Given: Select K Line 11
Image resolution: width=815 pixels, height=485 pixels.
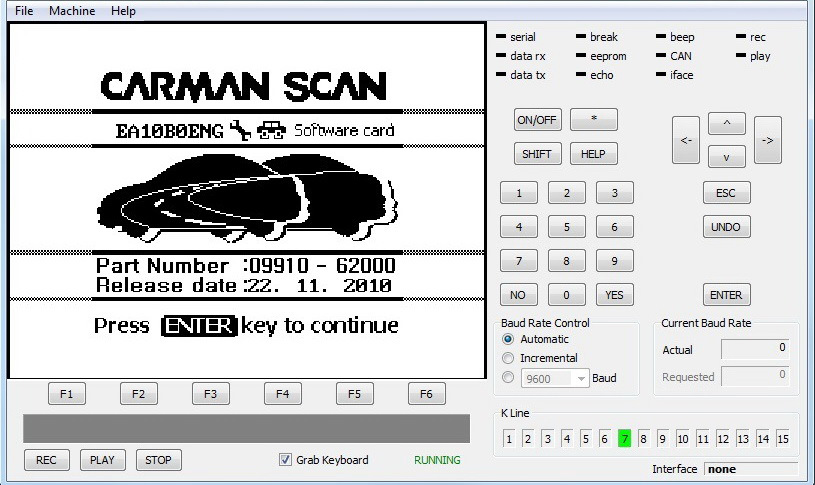Looking at the screenshot, I should [x=703, y=439].
